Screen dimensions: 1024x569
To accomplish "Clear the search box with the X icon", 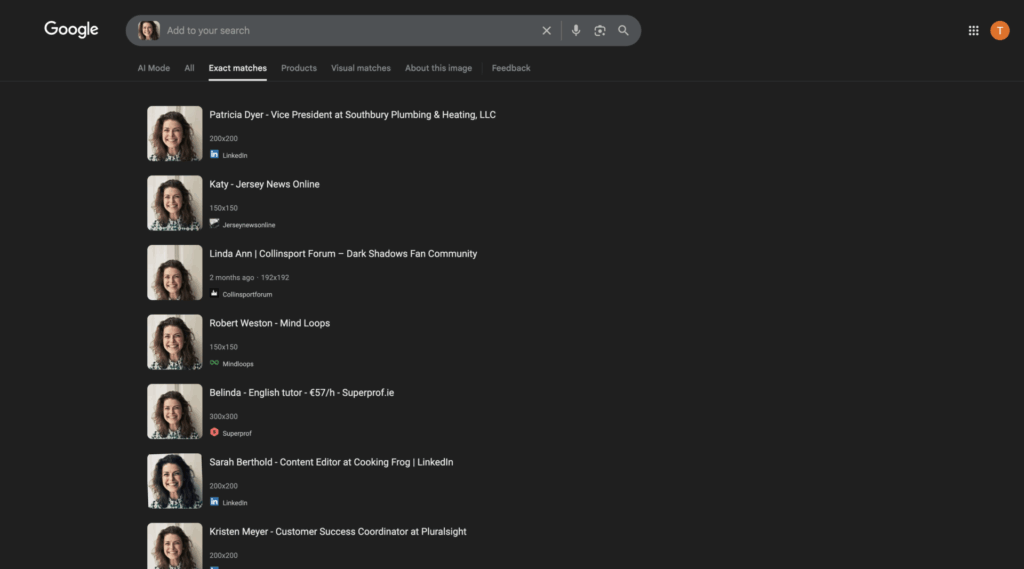I will [x=546, y=31].
